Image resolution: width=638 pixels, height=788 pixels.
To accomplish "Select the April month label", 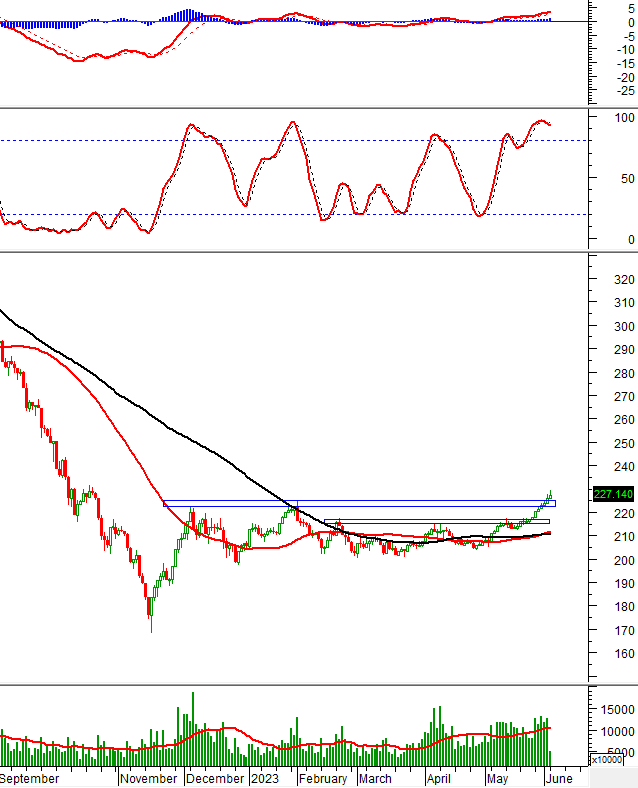I will click(439, 778).
